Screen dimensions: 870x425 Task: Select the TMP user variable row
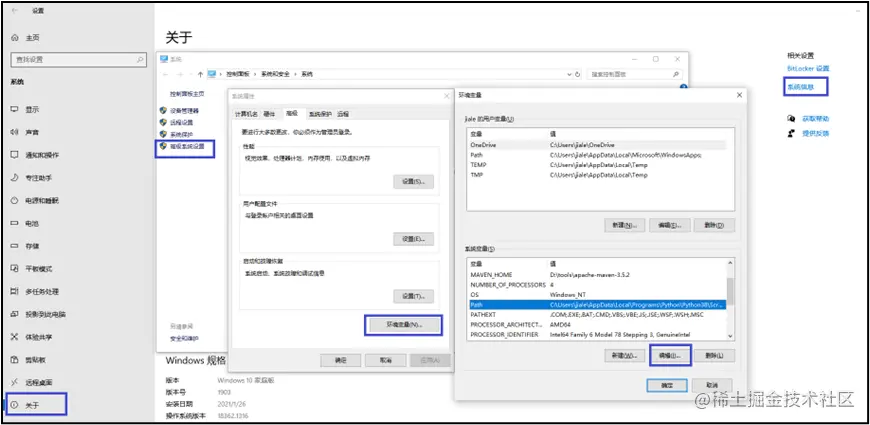[597, 175]
